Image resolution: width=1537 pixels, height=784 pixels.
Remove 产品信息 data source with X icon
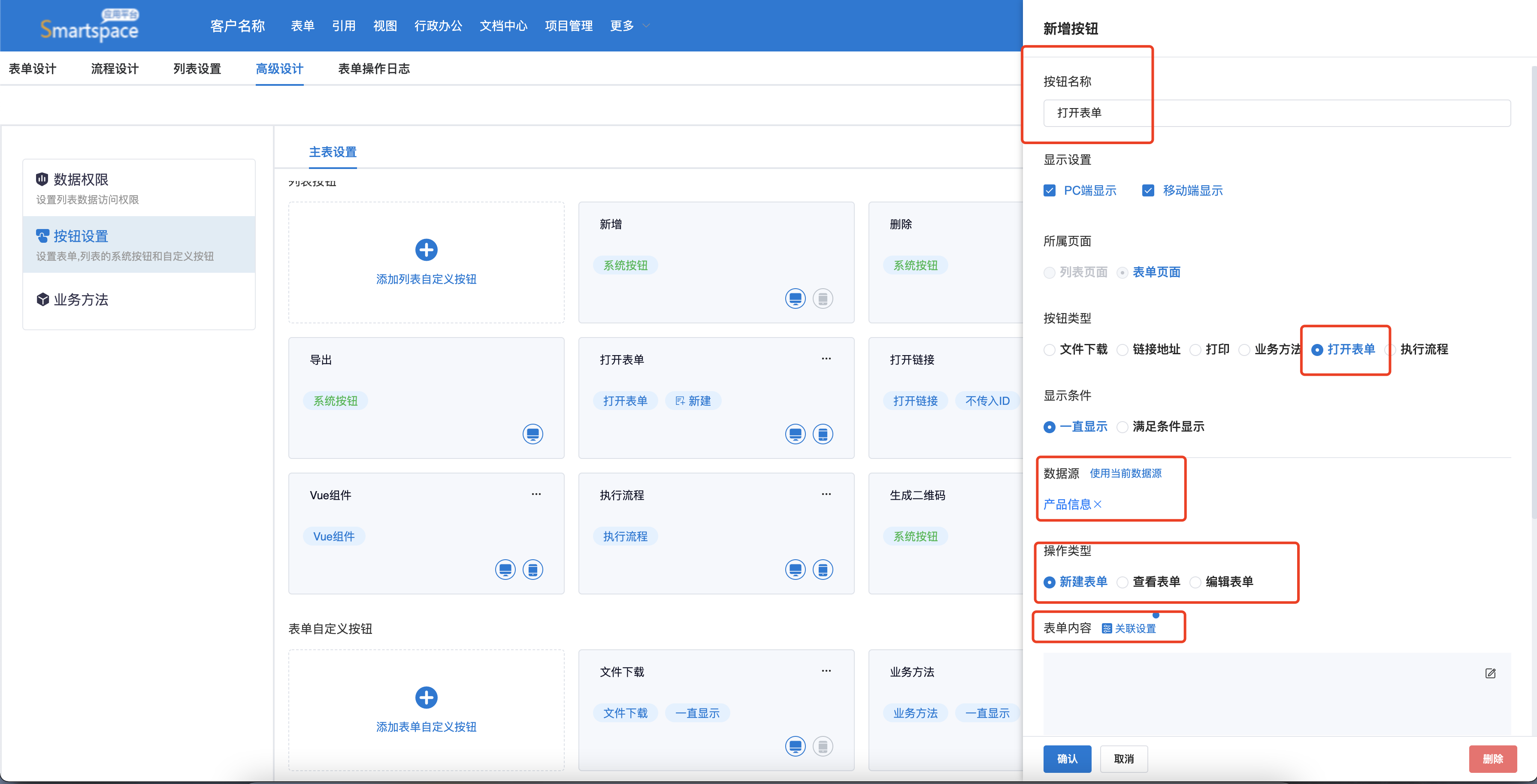coord(1097,504)
